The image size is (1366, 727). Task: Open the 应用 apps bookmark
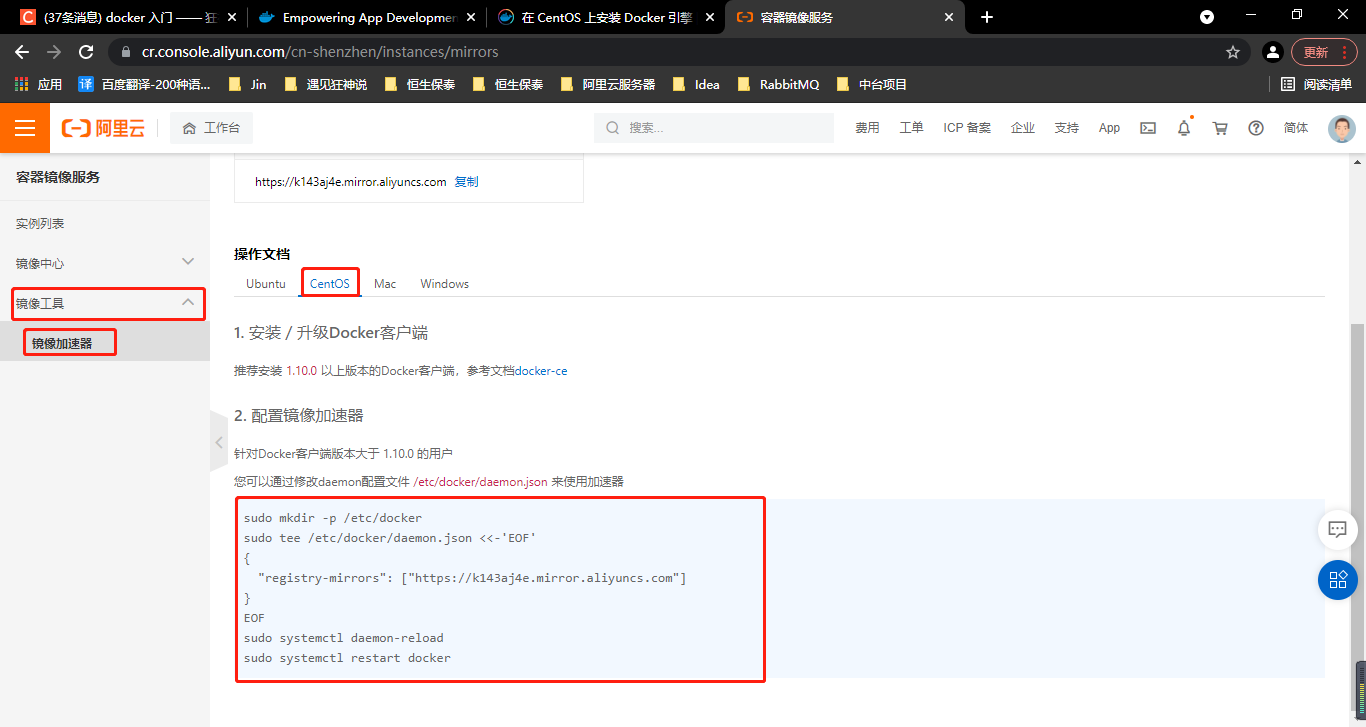38,85
